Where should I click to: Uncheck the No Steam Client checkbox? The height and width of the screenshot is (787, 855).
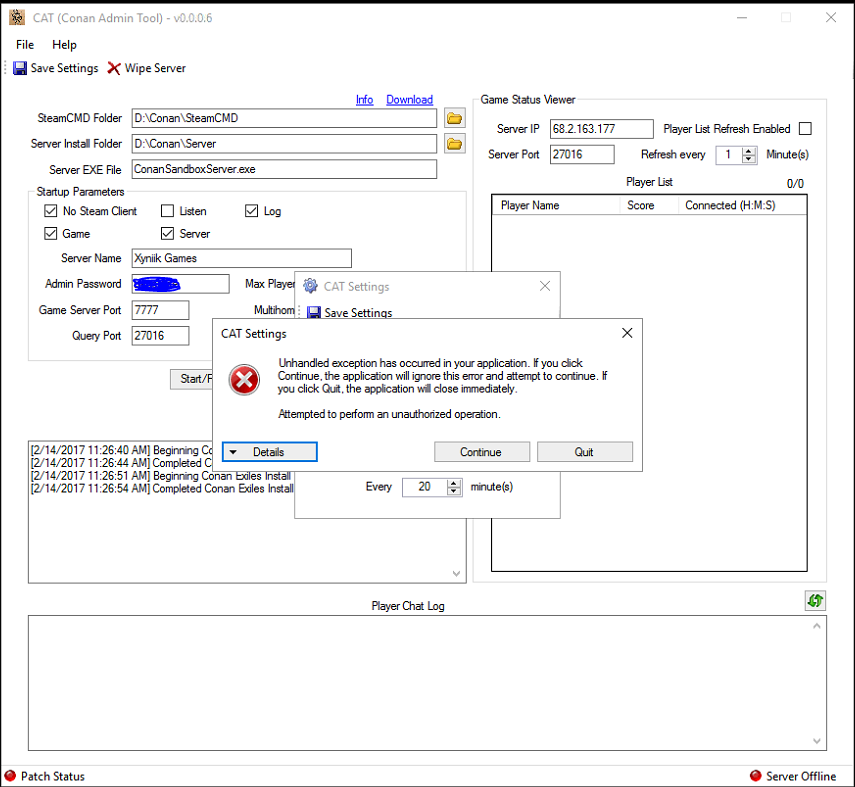[x=51, y=211]
